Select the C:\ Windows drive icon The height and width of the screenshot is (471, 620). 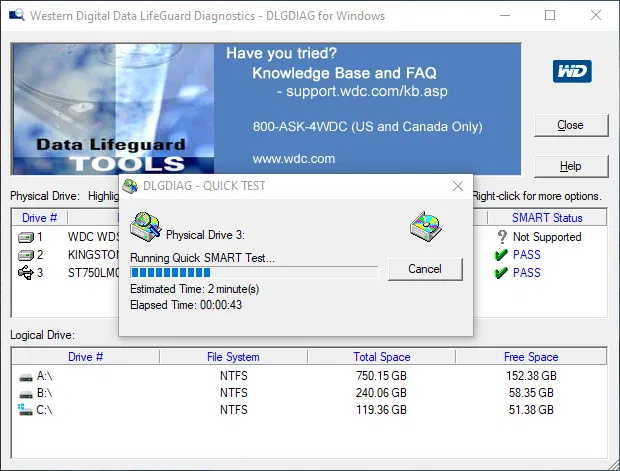25,410
